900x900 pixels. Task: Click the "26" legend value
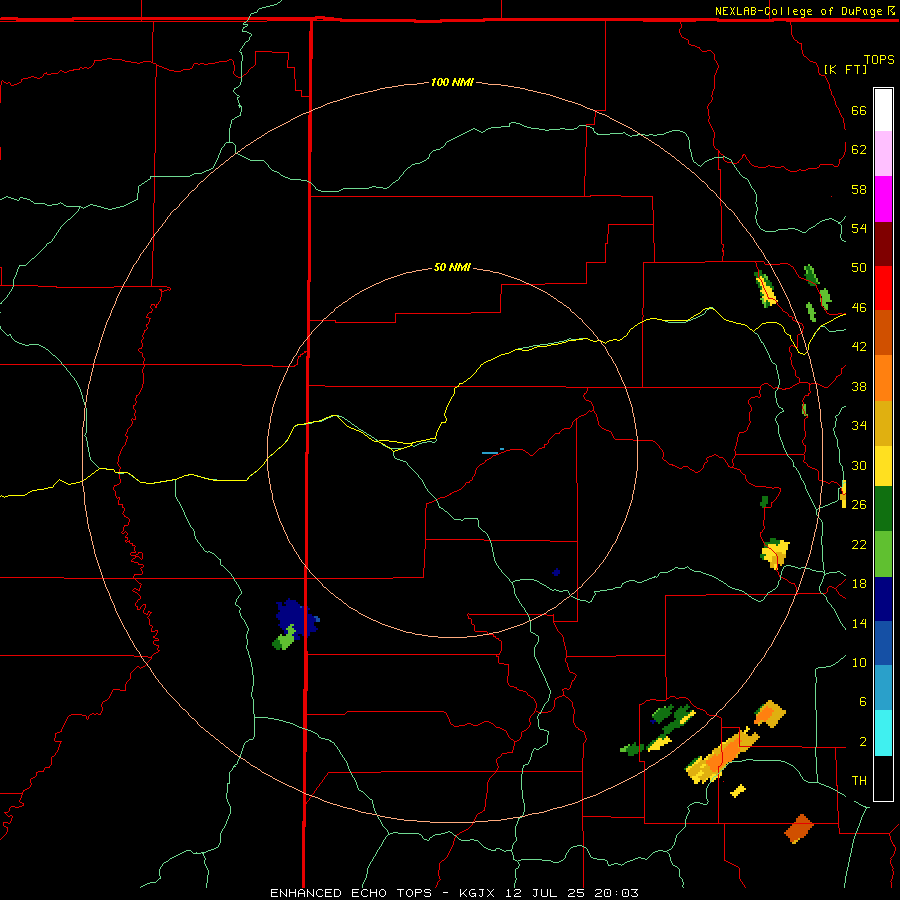(x=859, y=505)
